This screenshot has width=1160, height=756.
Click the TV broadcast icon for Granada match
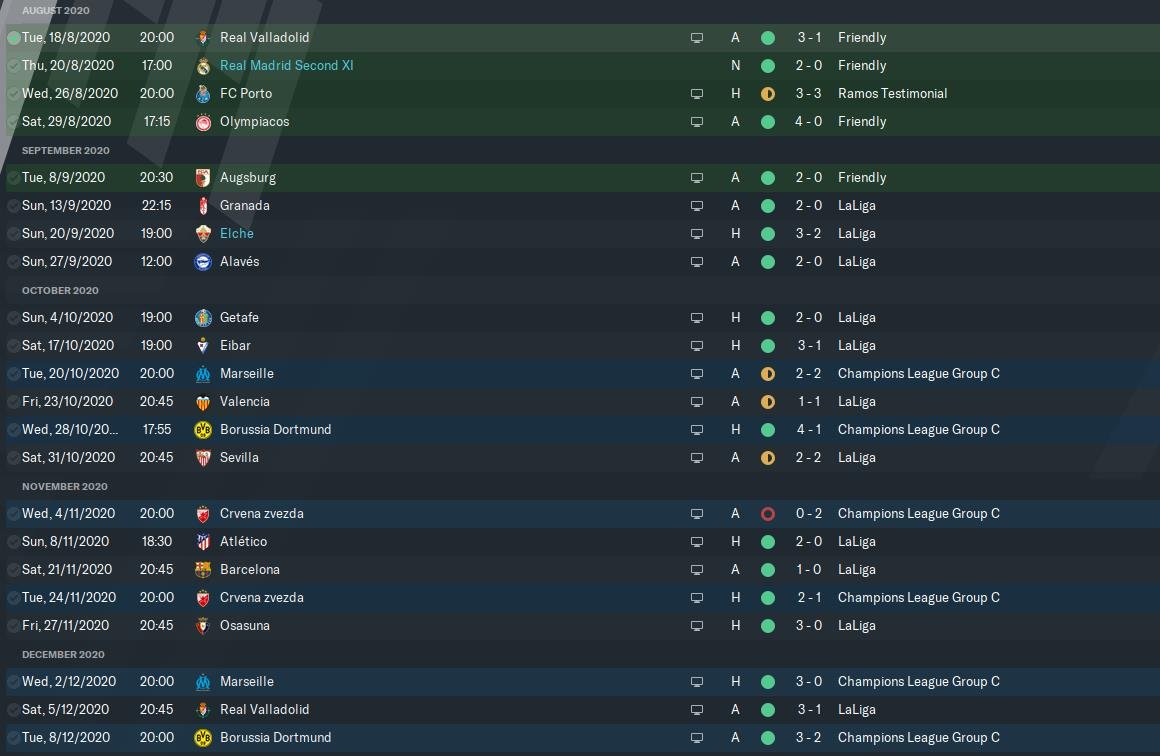[x=697, y=206]
